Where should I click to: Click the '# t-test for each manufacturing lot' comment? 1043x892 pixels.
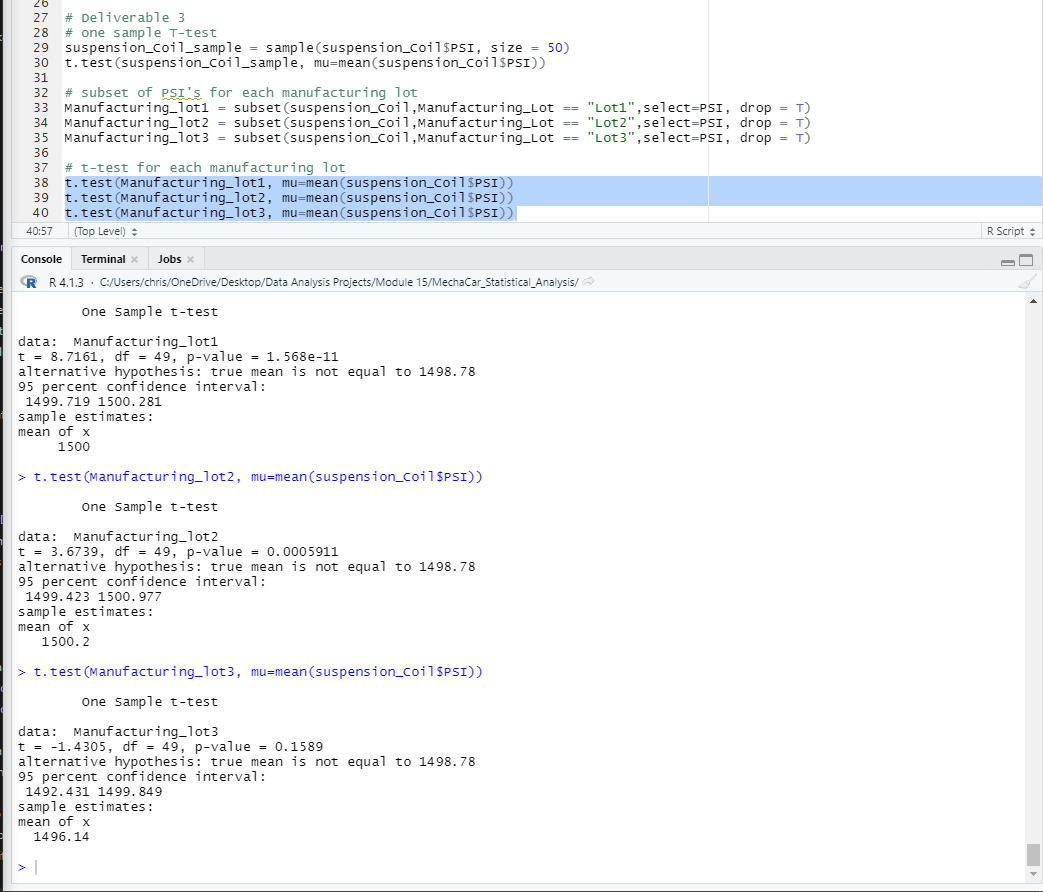click(x=205, y=168)
